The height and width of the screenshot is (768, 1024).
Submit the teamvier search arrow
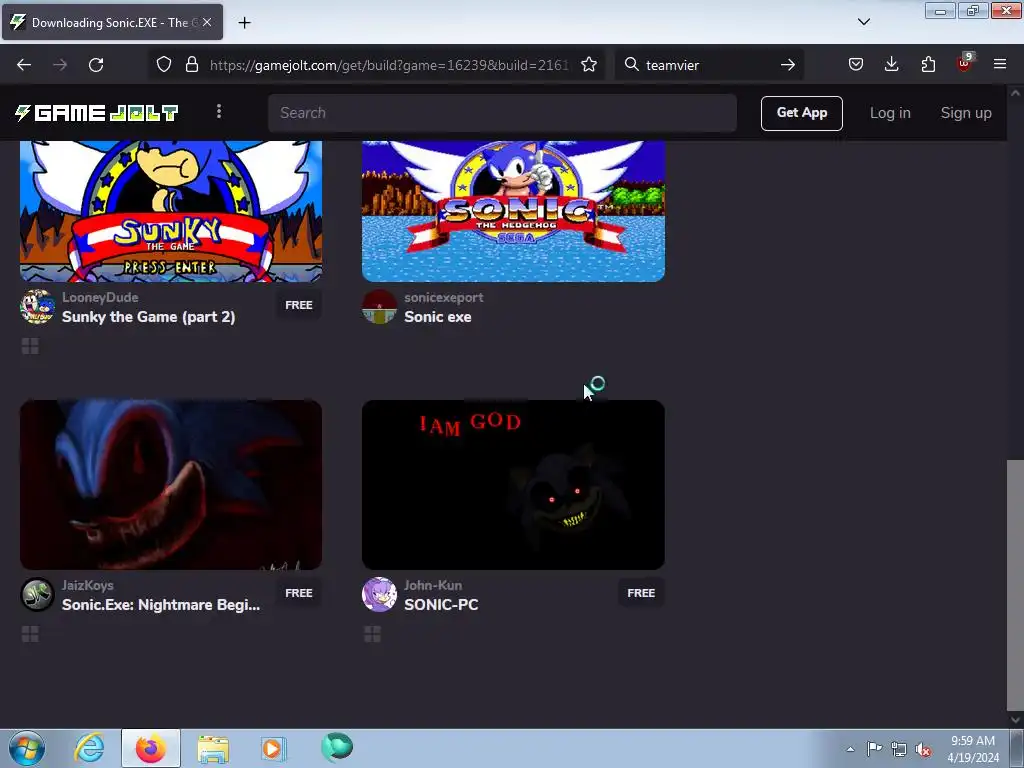(788, 65)
